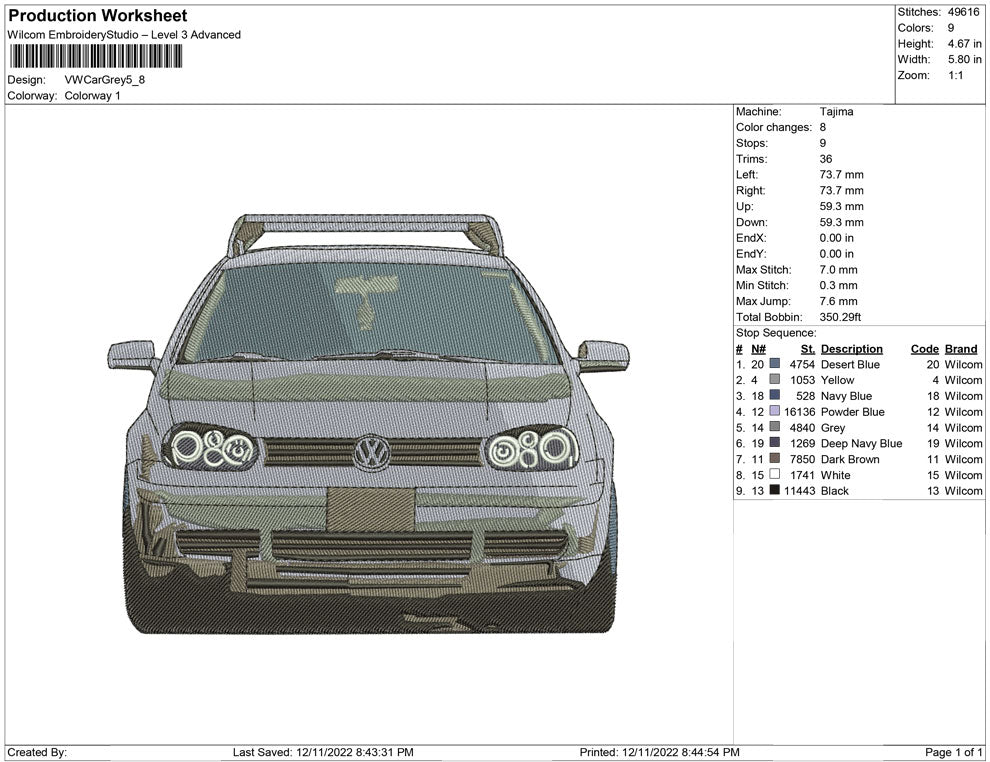Viewport: 990px width, 762px height.
Task: Click the design name VWCarGrey5_8
Action: coord(105,80)
